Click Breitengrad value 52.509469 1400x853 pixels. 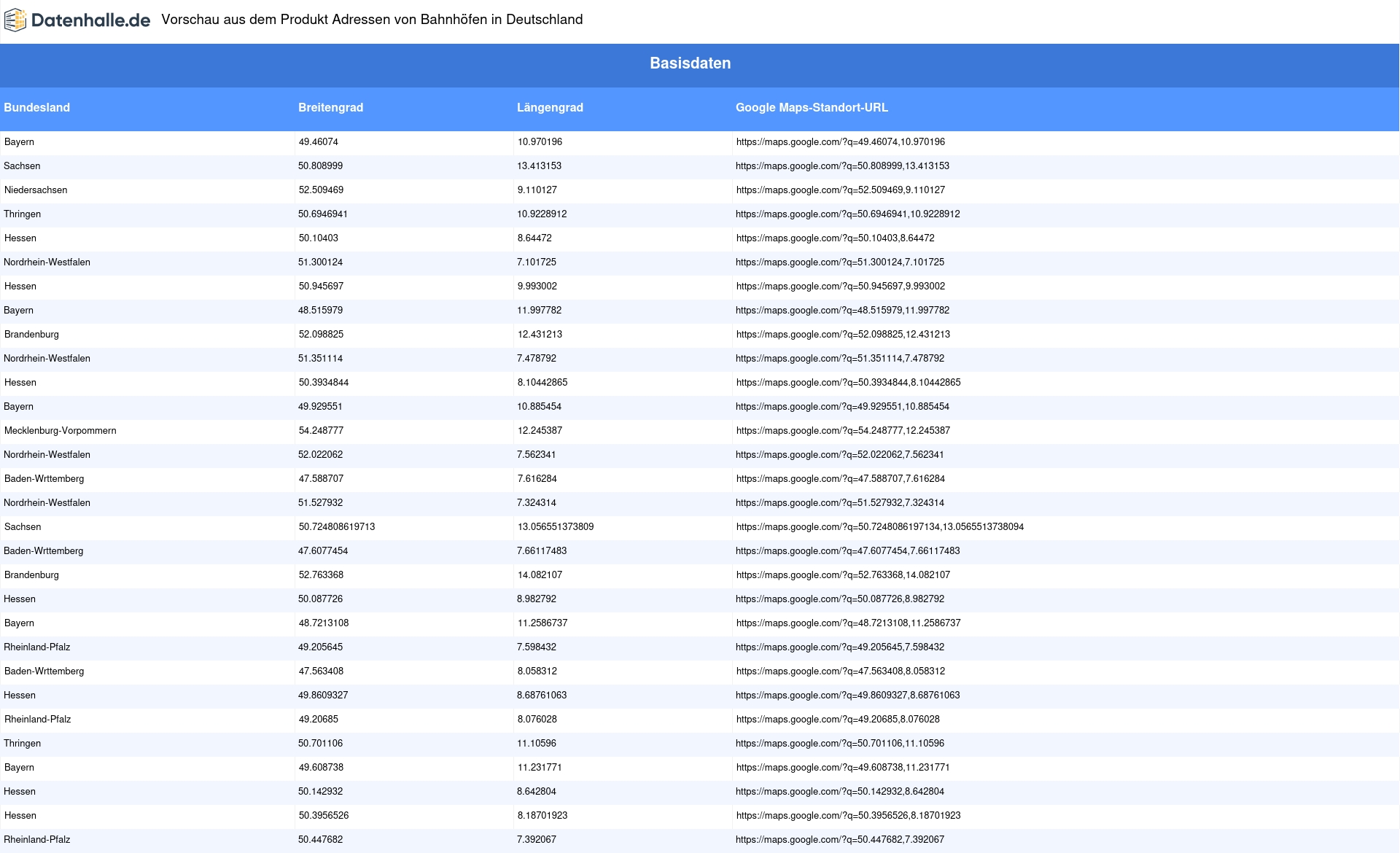click(321, 190)
